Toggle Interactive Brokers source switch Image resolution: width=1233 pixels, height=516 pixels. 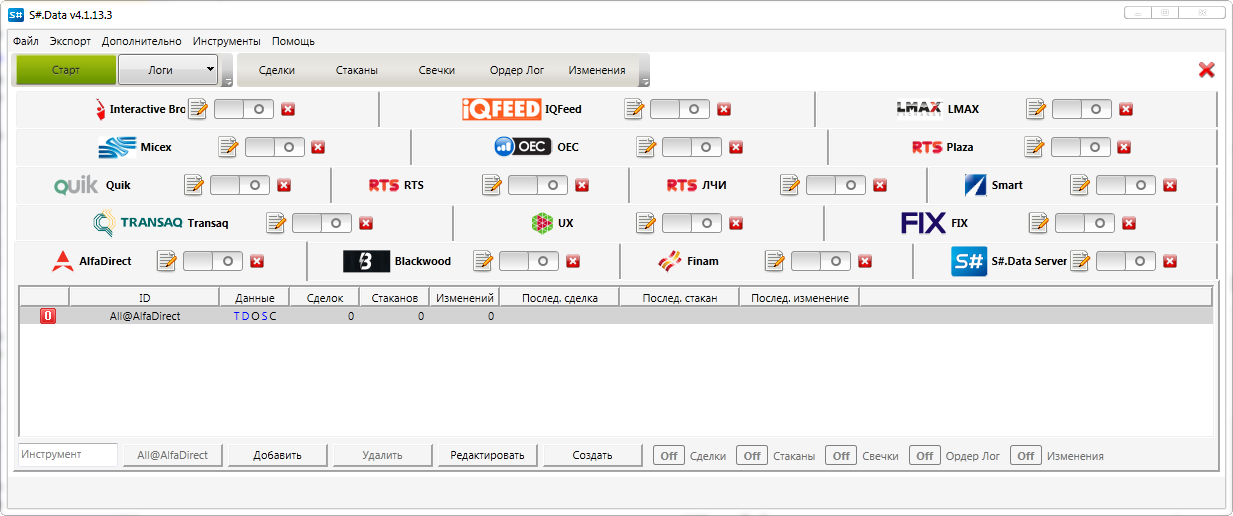tap(244, 109)
